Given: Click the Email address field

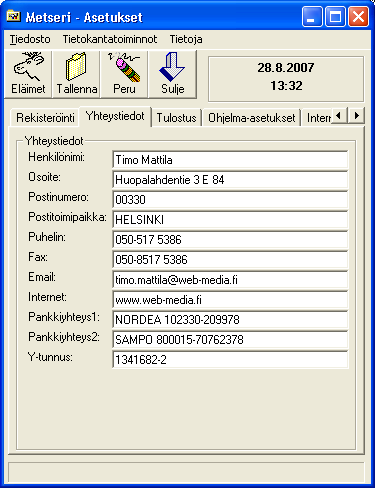Looking at the screenshot, I should click(x=230, y=280).
